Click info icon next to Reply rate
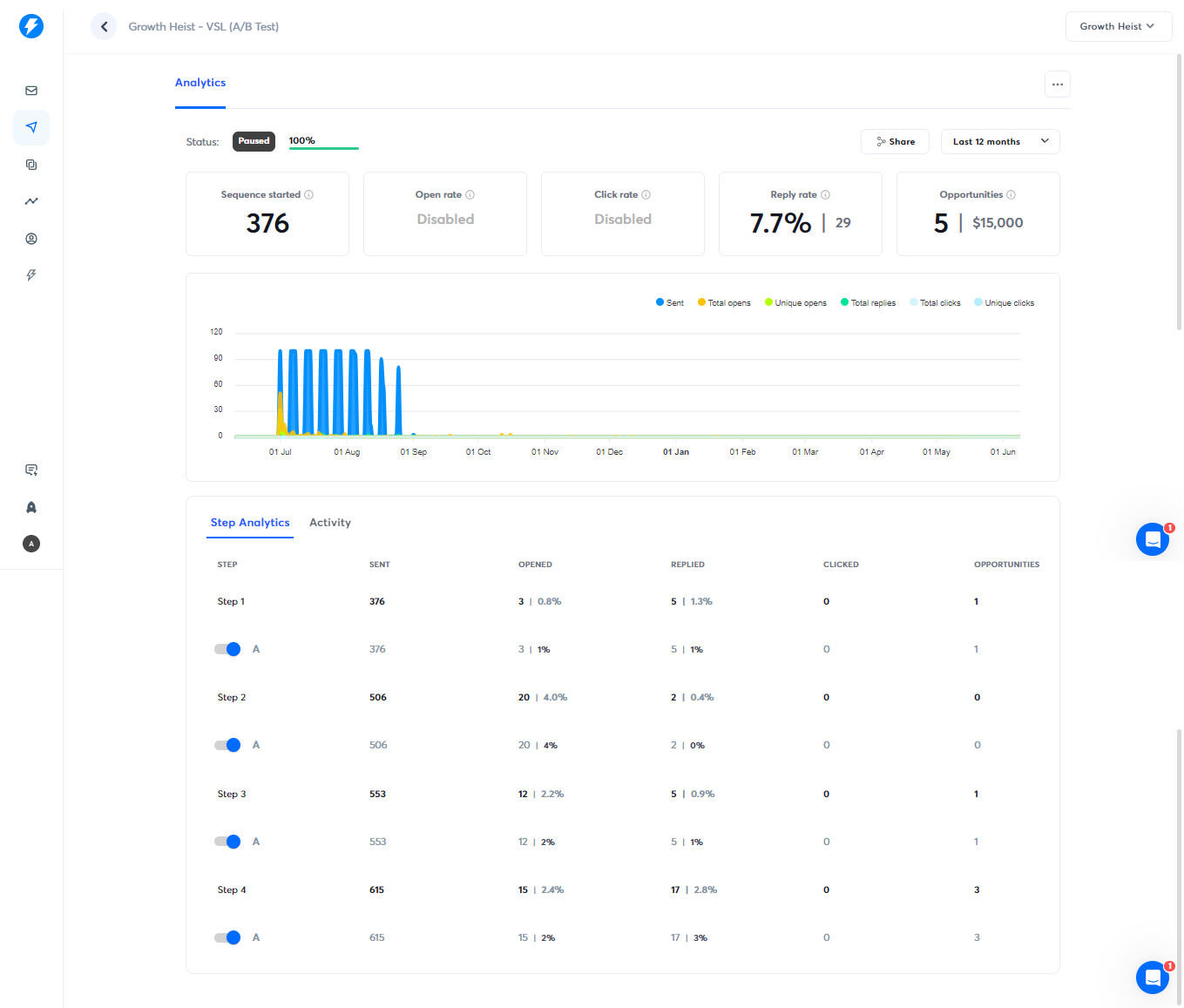1184x1008 pixels. pos(825,195)
